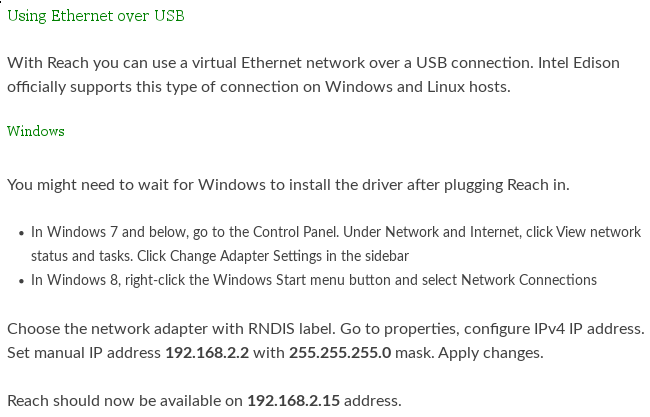Click the green 'Windows' subheading
Image resolution: width=650 pixels, height=417 pixels.
pos(36,131)
